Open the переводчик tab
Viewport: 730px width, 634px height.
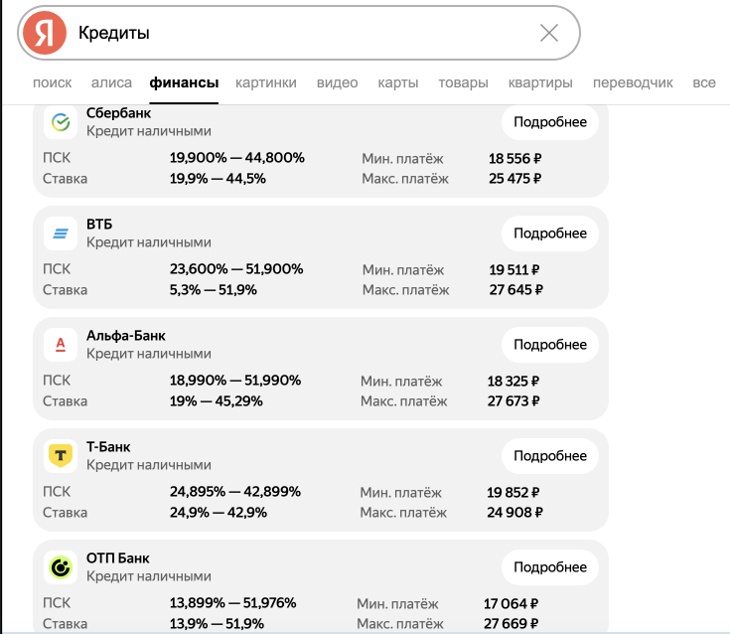coord(632,83)
